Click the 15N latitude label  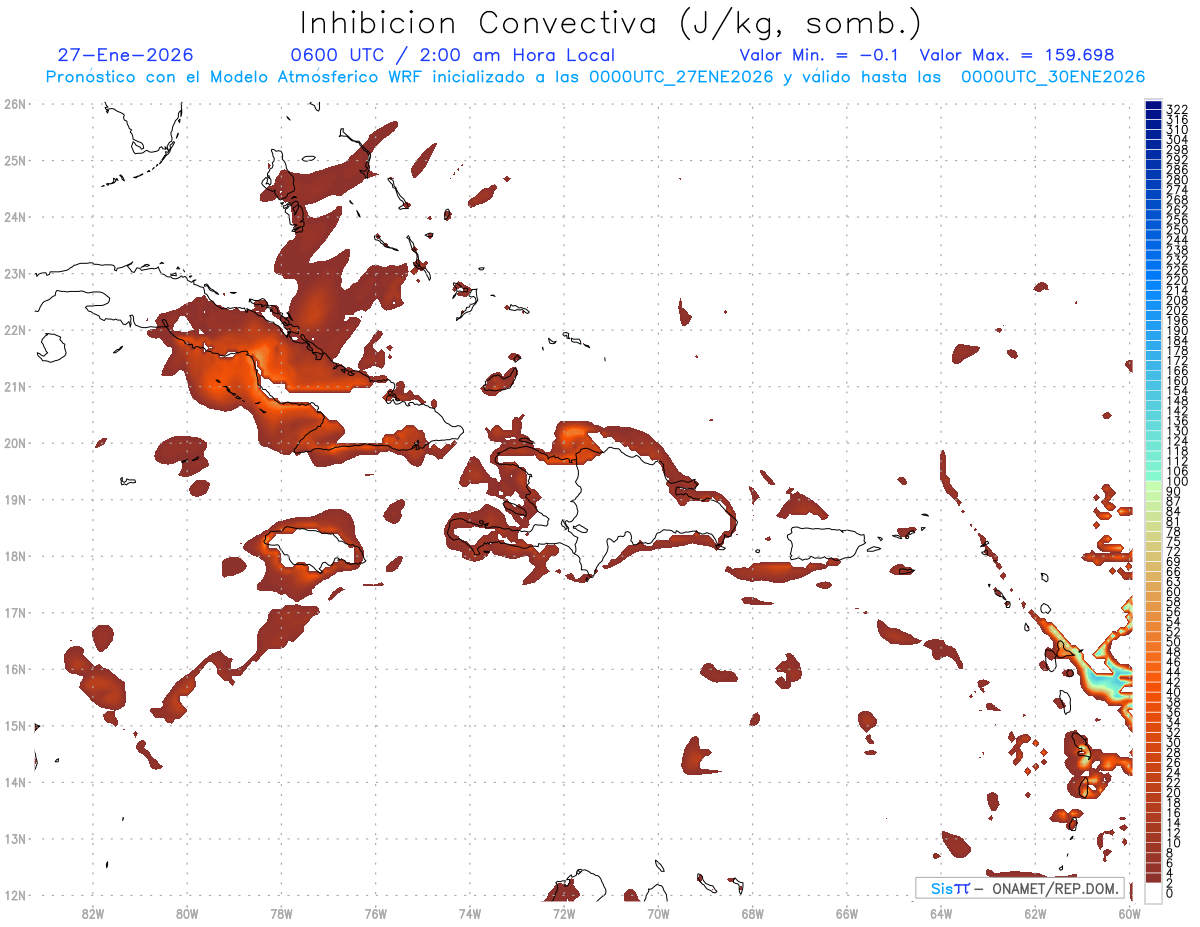coord(14,725)
